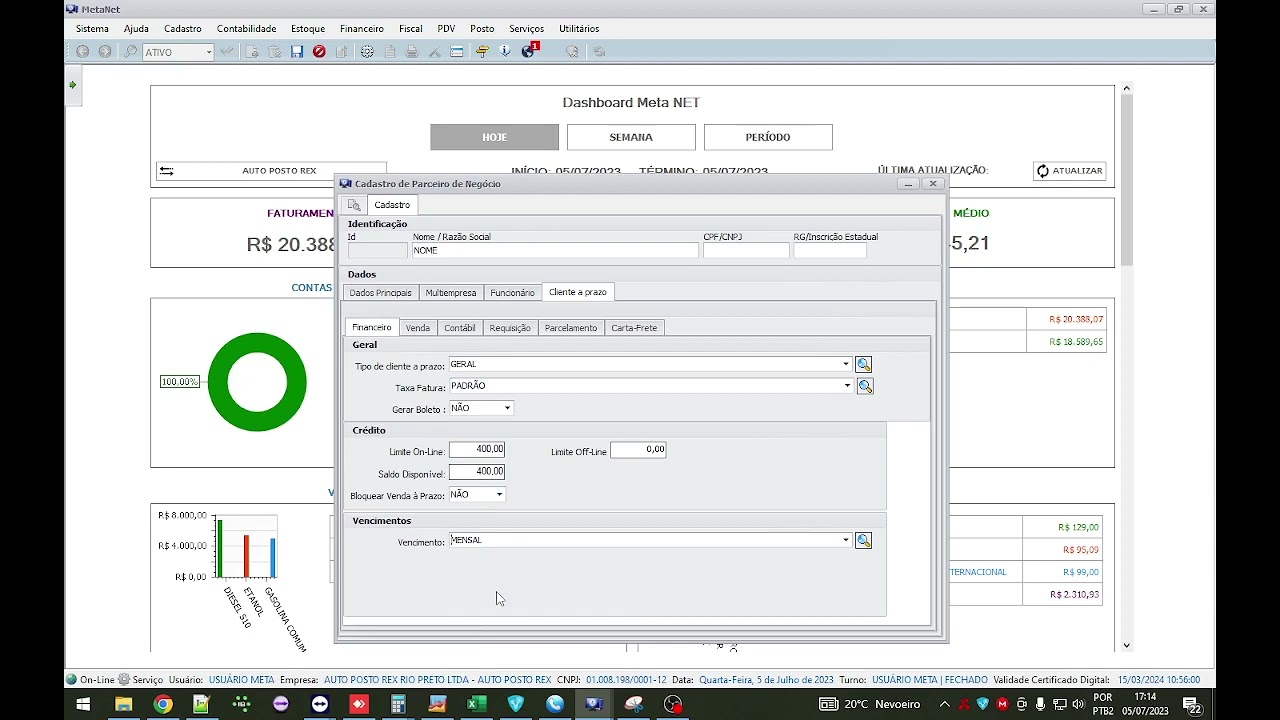1280x720 pixels.
Task: Switch to the Parcelamento sub-tab
Action: [571, 328]
